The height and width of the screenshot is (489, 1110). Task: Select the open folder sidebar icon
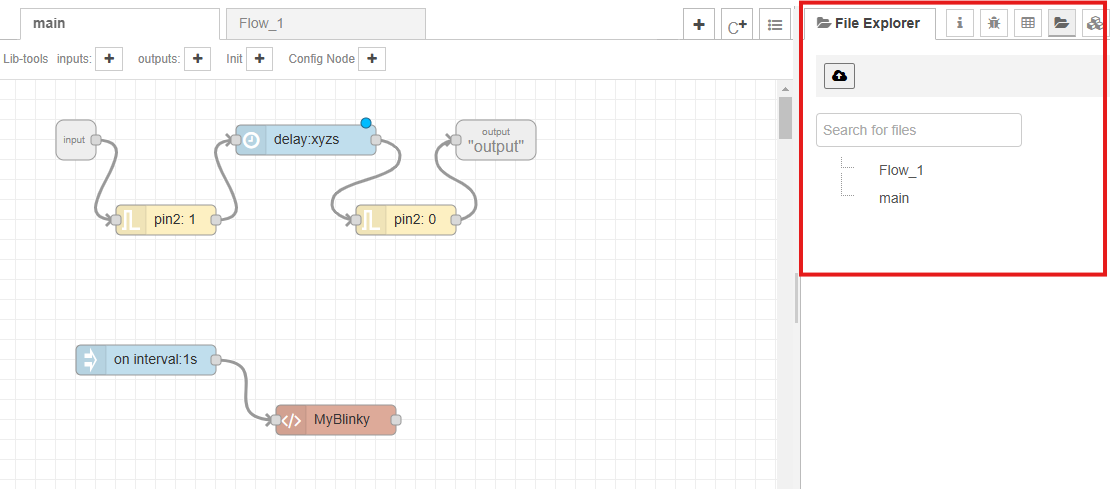(1062, 23)
